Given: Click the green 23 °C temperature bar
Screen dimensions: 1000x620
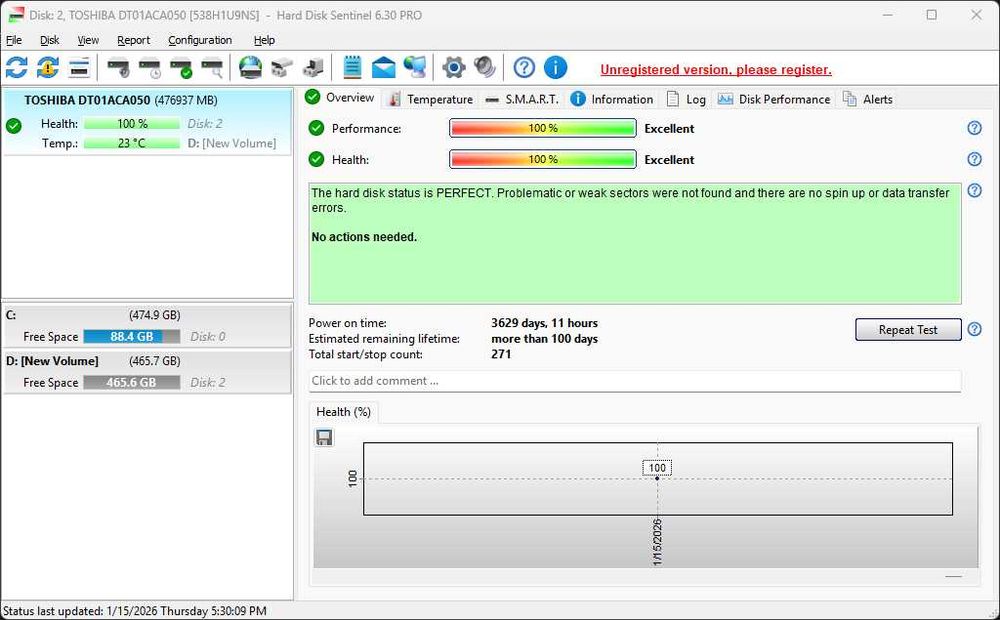Looking at the screenshot, I should click(x=131, y=143).
